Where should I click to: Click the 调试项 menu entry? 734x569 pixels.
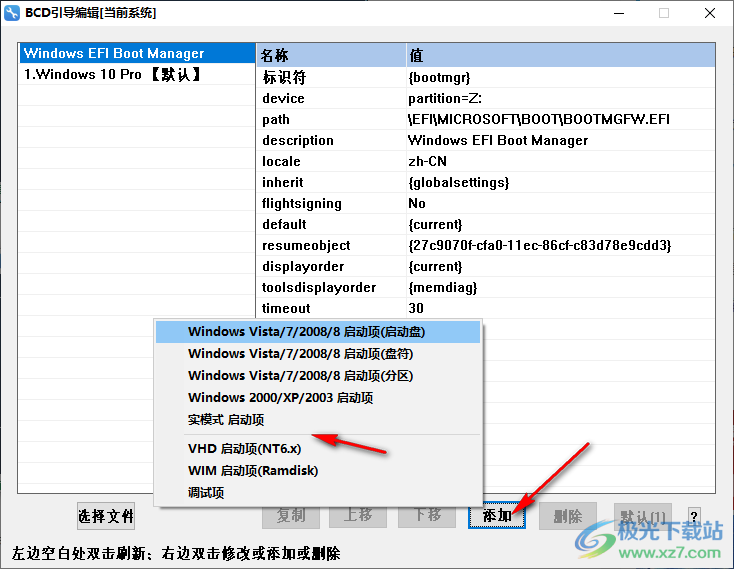[206, 493]
